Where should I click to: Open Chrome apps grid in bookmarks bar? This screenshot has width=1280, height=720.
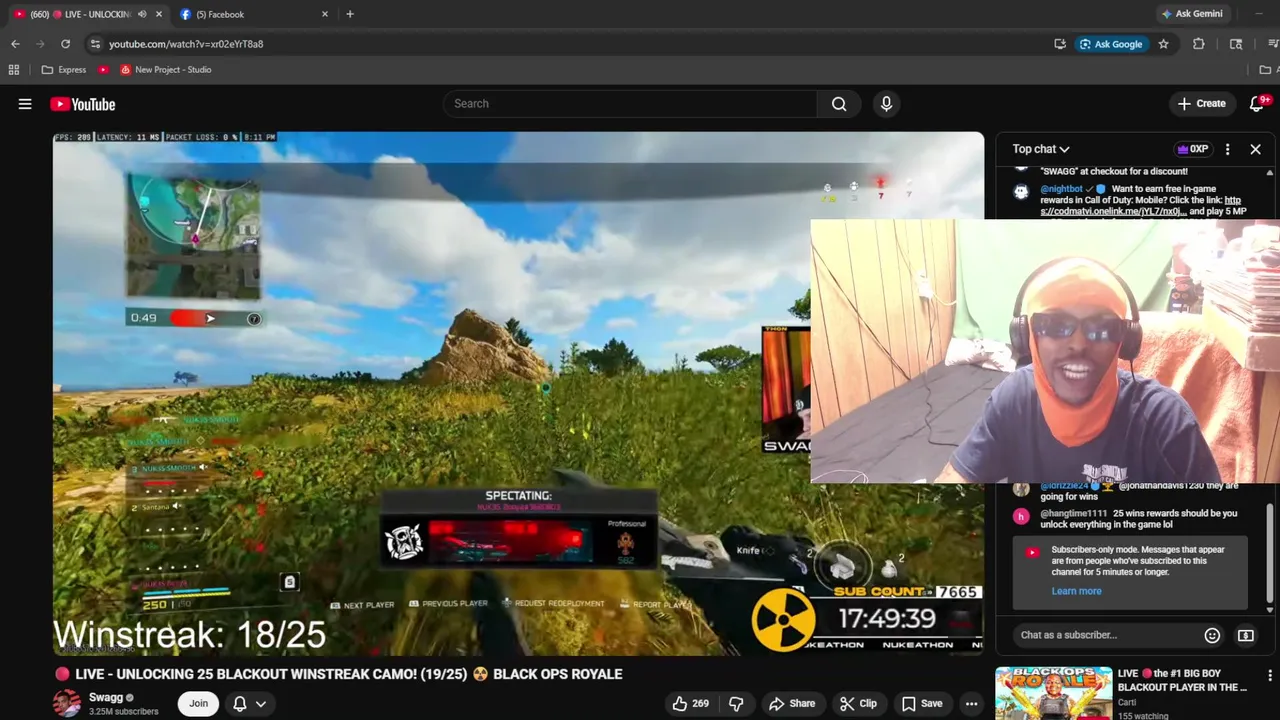point(14,70)
